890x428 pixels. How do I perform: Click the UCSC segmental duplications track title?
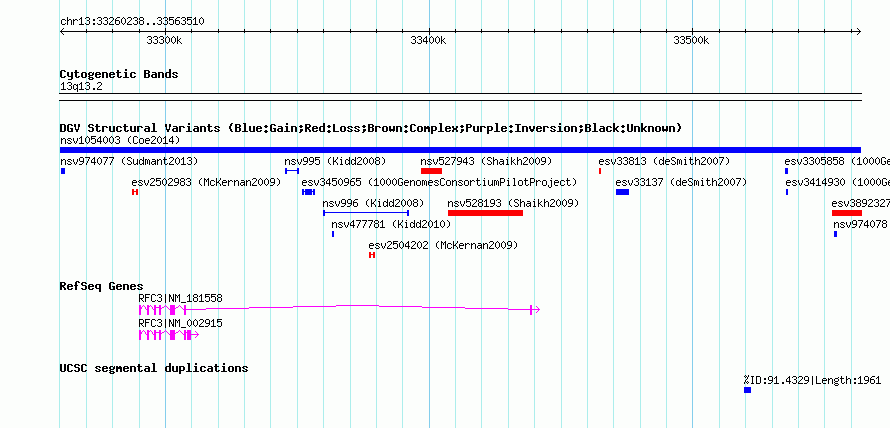coord(154,368)
